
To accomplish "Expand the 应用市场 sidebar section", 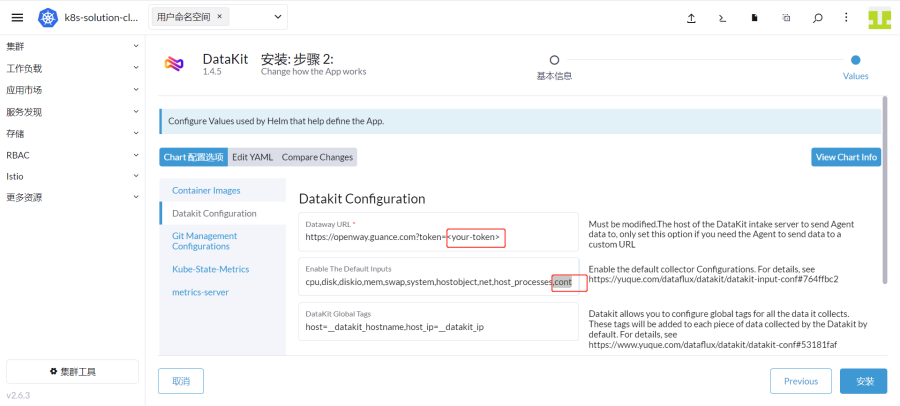I will click(72, 90).
